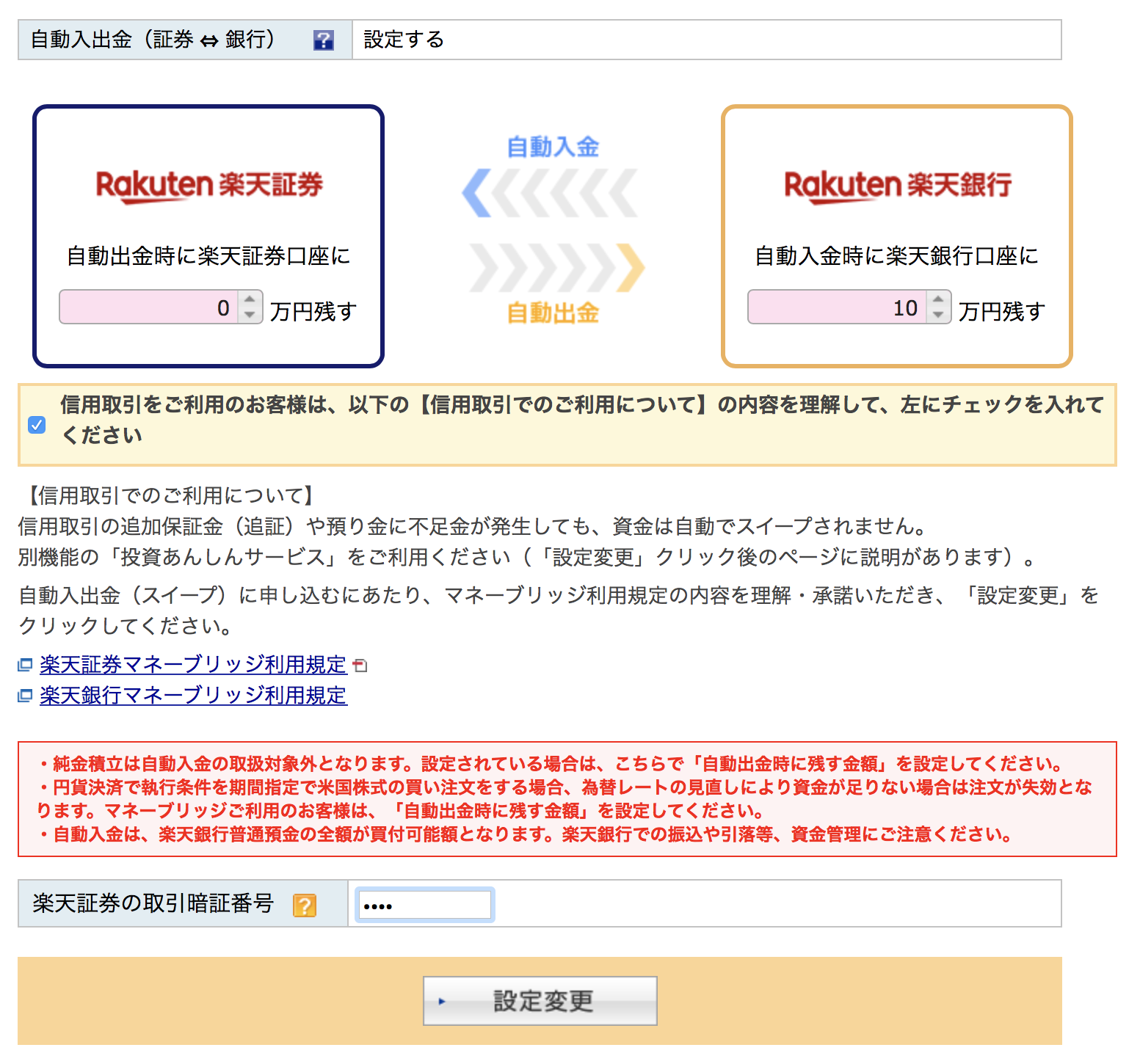1129x1064 pixels.
Task: Click red warning line starting 自動入金は、楽天銀行普通預金
Action: pos(525,834)
